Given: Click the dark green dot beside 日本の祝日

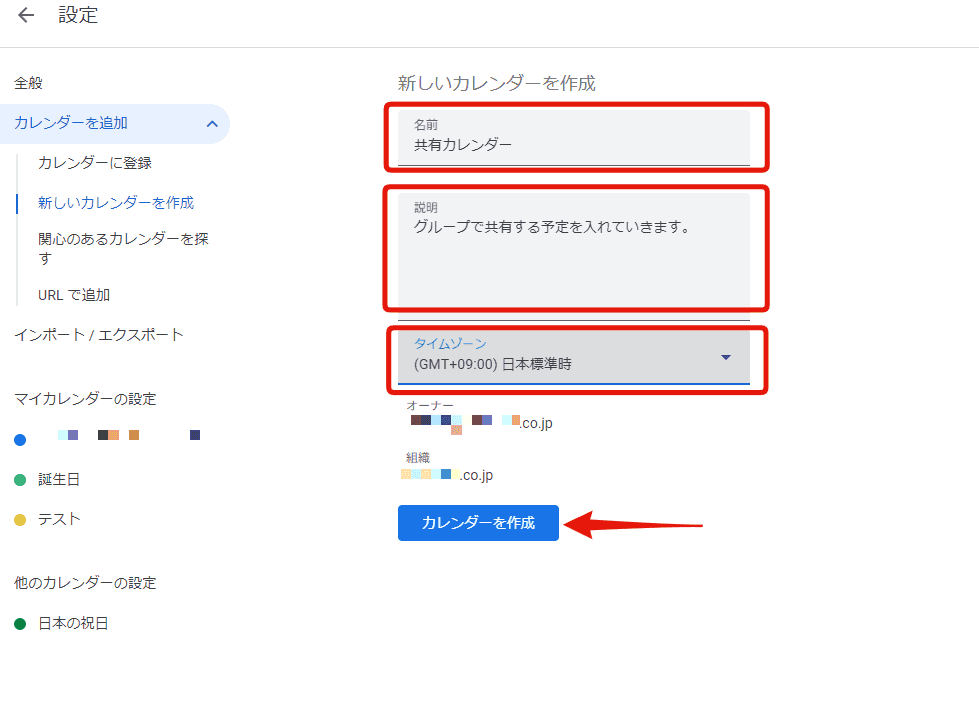Looking at the screenshot, I should pyautogui.click(x=20, y=624).
